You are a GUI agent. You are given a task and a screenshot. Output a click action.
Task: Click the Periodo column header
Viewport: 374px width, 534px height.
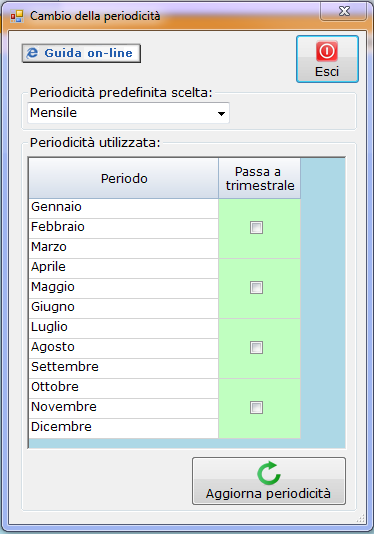pos(124,178)
